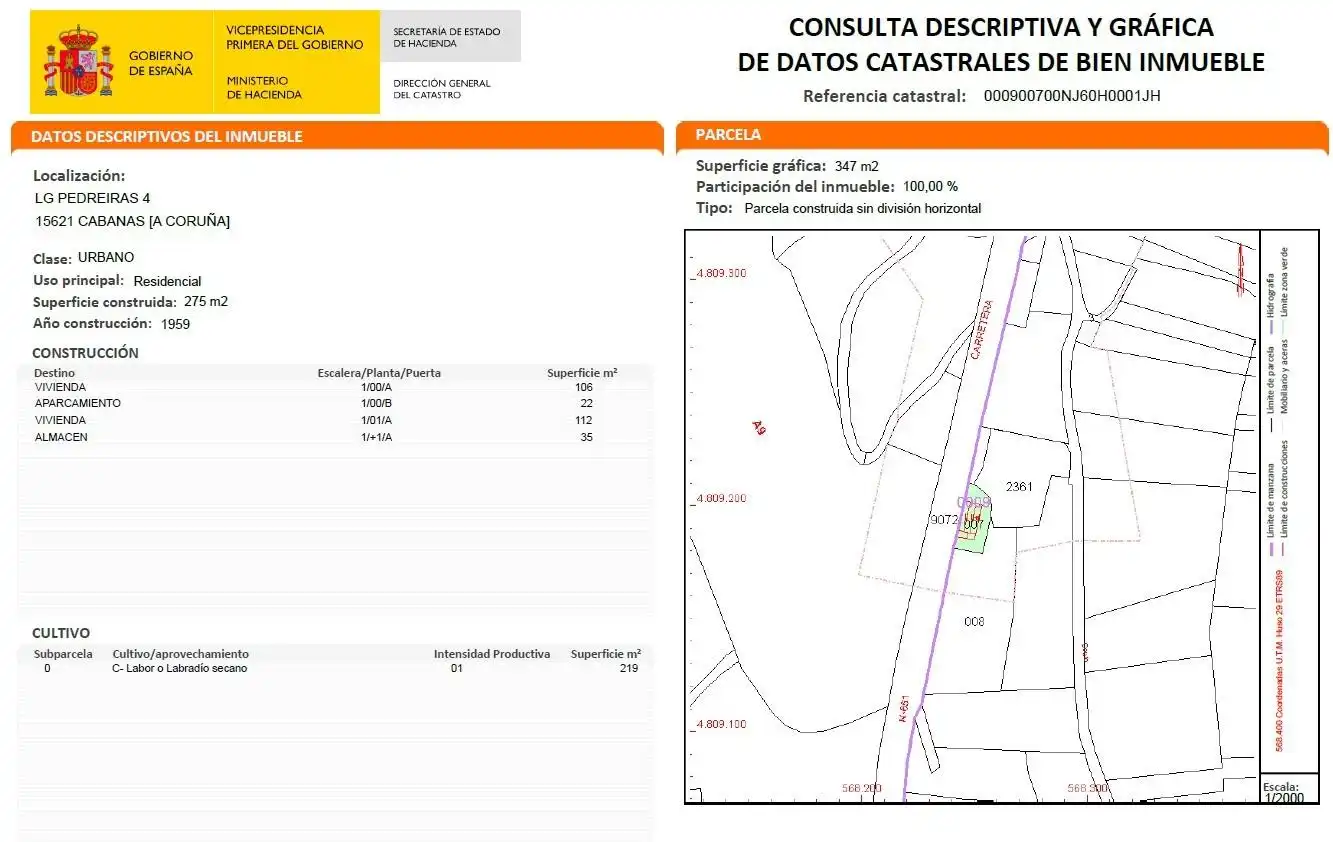
Task: Click the title 'CONSULTA DESCRIPTIVA Y GRÁFICA'
Action: (1001, 27)
